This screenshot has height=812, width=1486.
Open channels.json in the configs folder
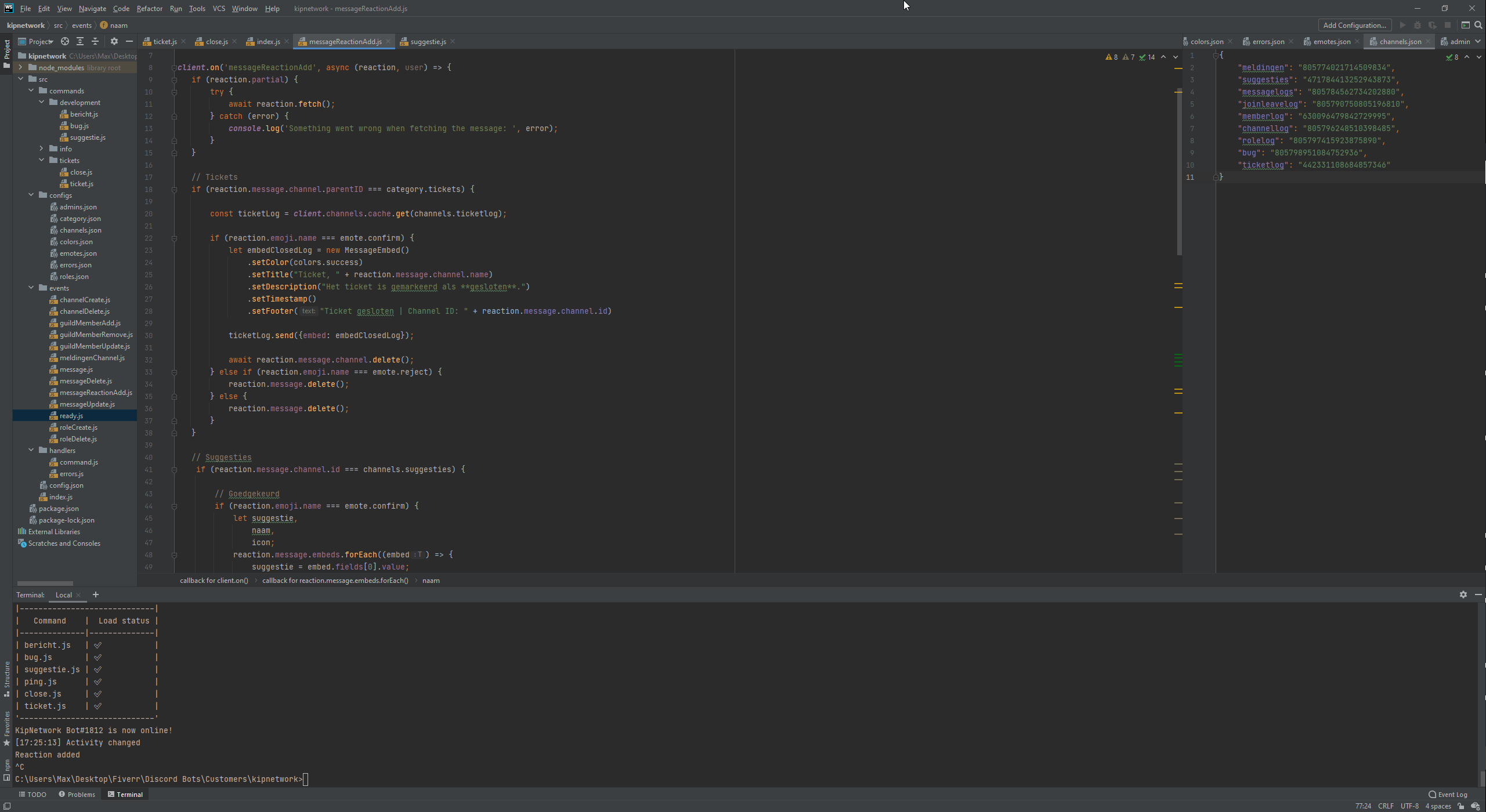click(80, 230)
